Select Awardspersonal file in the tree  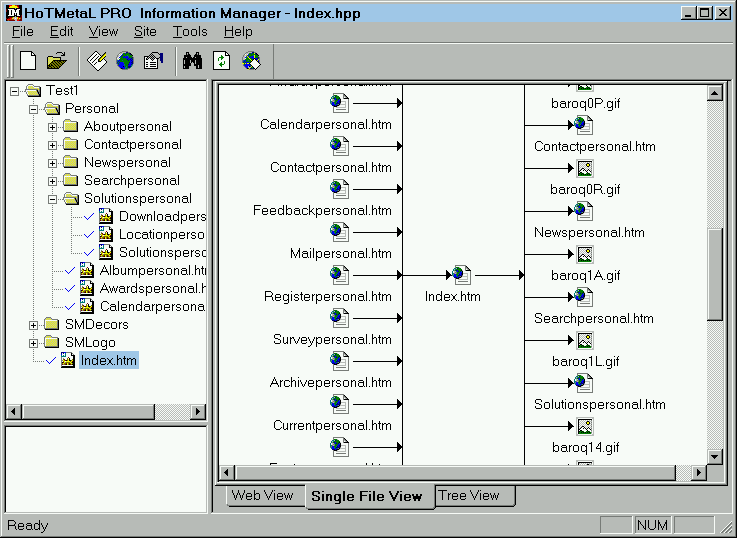click(153, 288)
